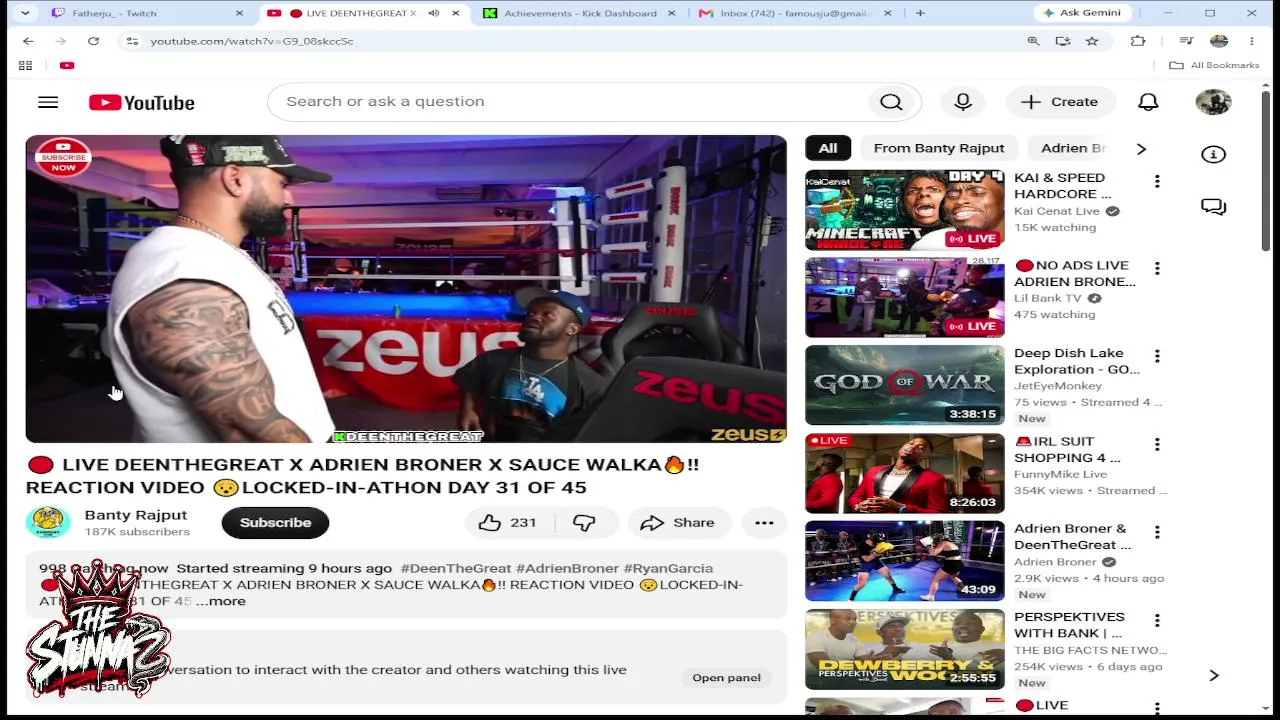Click the Create button
Screen dimensions: 1280x720
tap(1060, 102)
